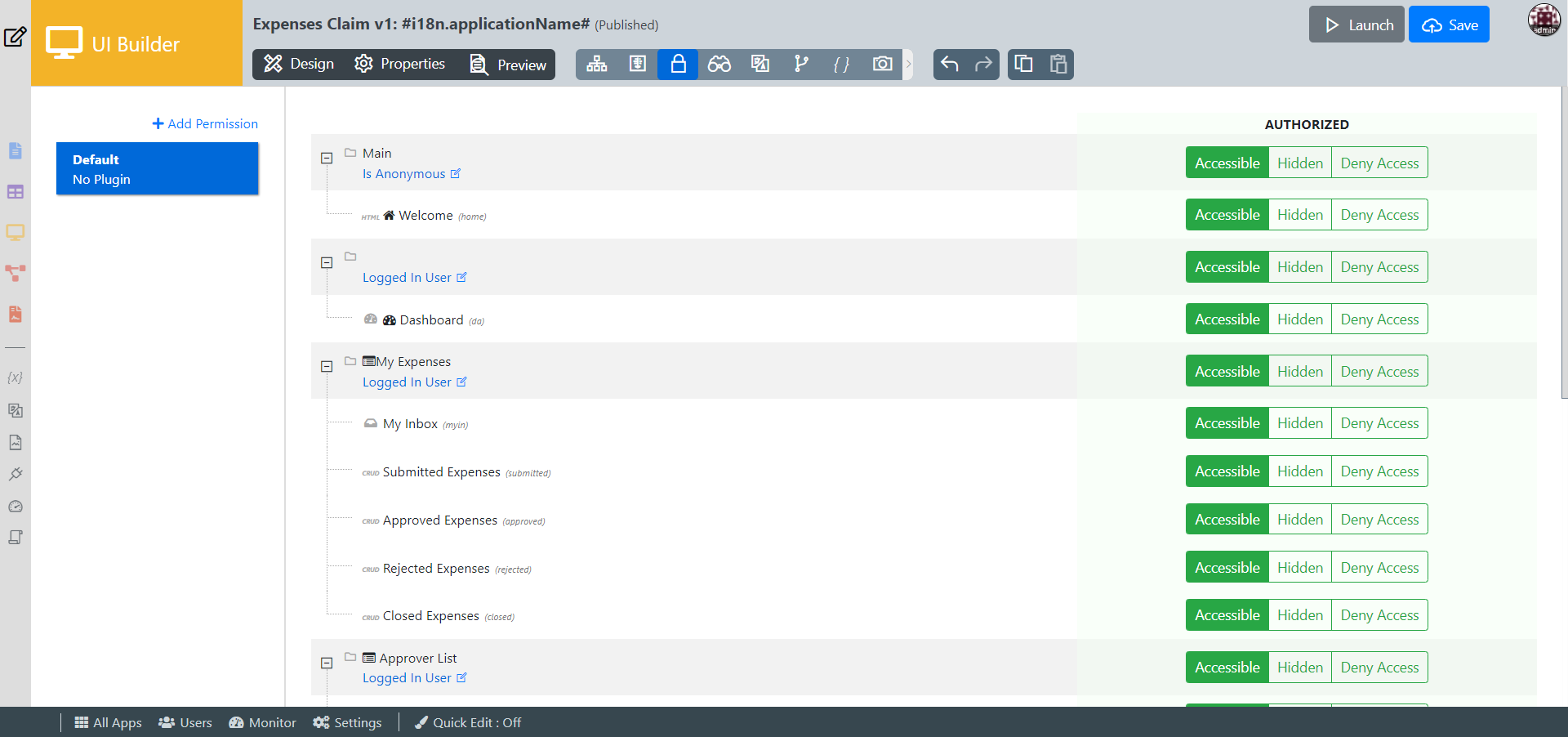Open the camera screenshot icon in toolbar
This screenshot has height=737, width=1568.
click(x=882, y=64)
